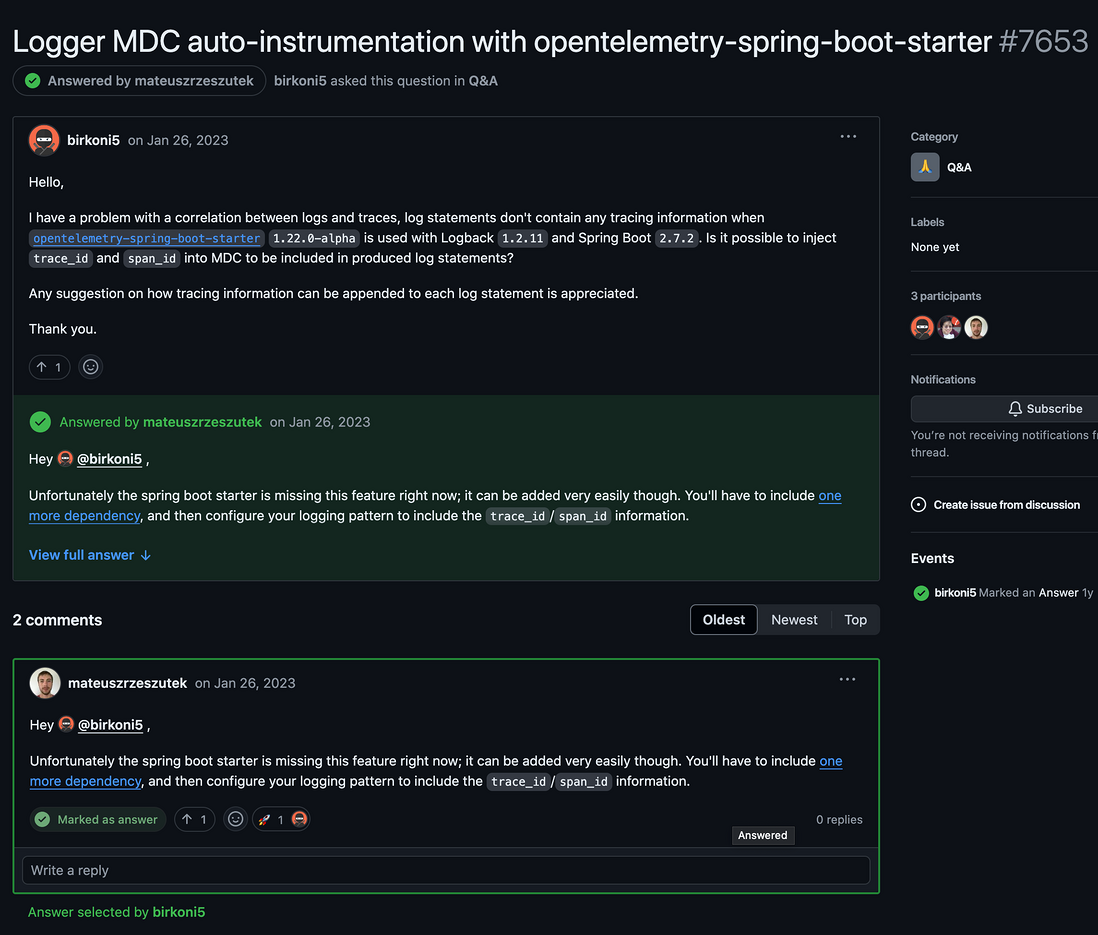Add emoji reaction to birkoni5's question
The image size is (1098, 935).
pyautogui.click(x=91, y=367)
